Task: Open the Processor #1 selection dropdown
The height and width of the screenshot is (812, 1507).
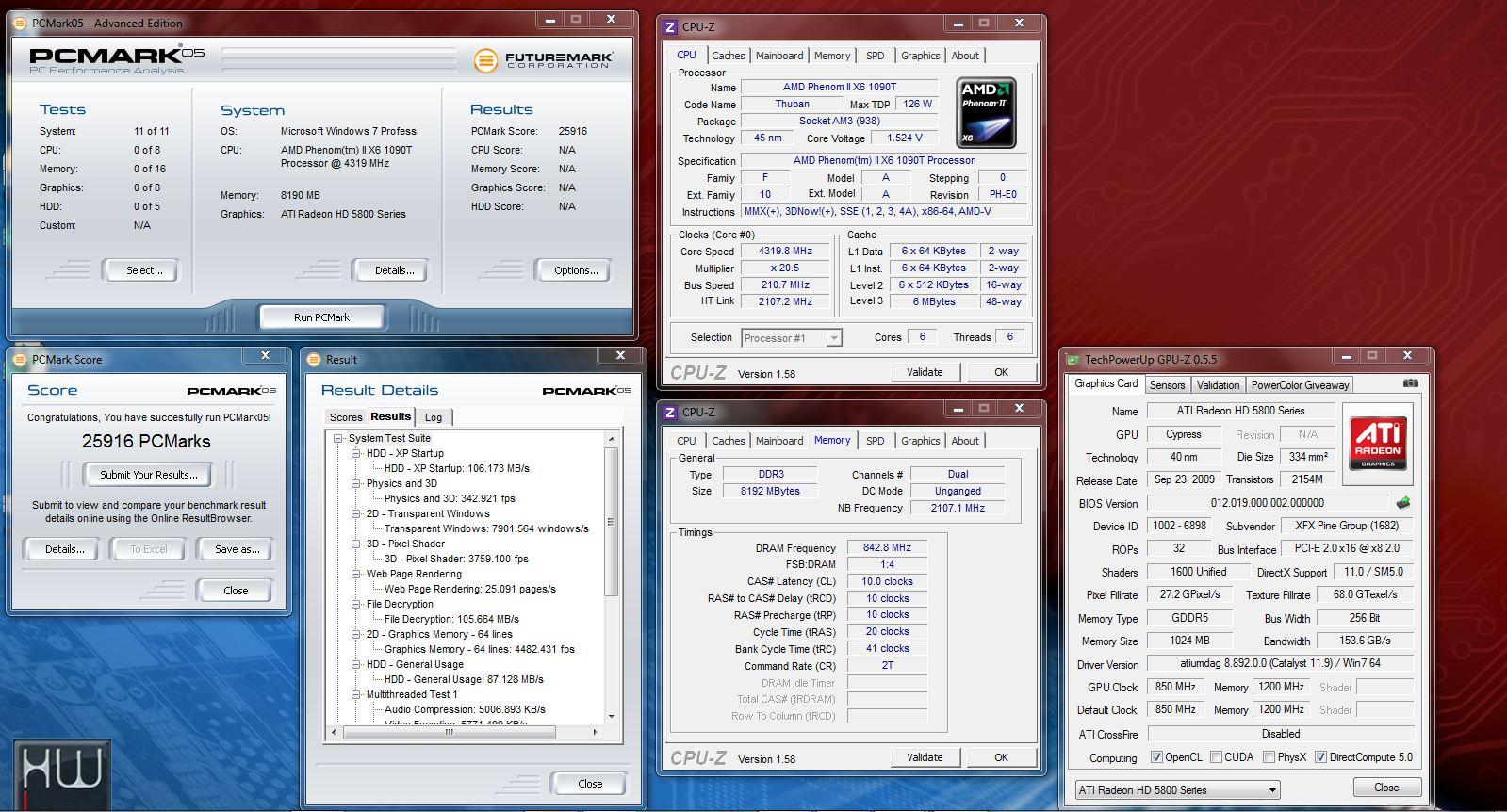Action: (791, 337)
